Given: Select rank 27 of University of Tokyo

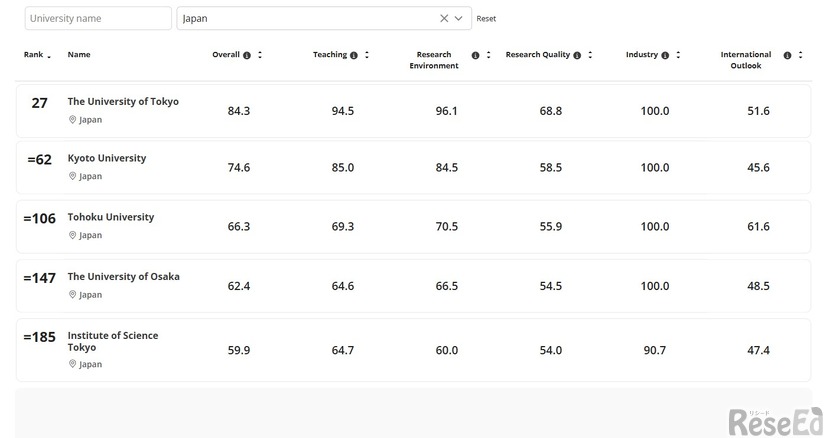Looking at the screenshot, I should click(40, 103).
